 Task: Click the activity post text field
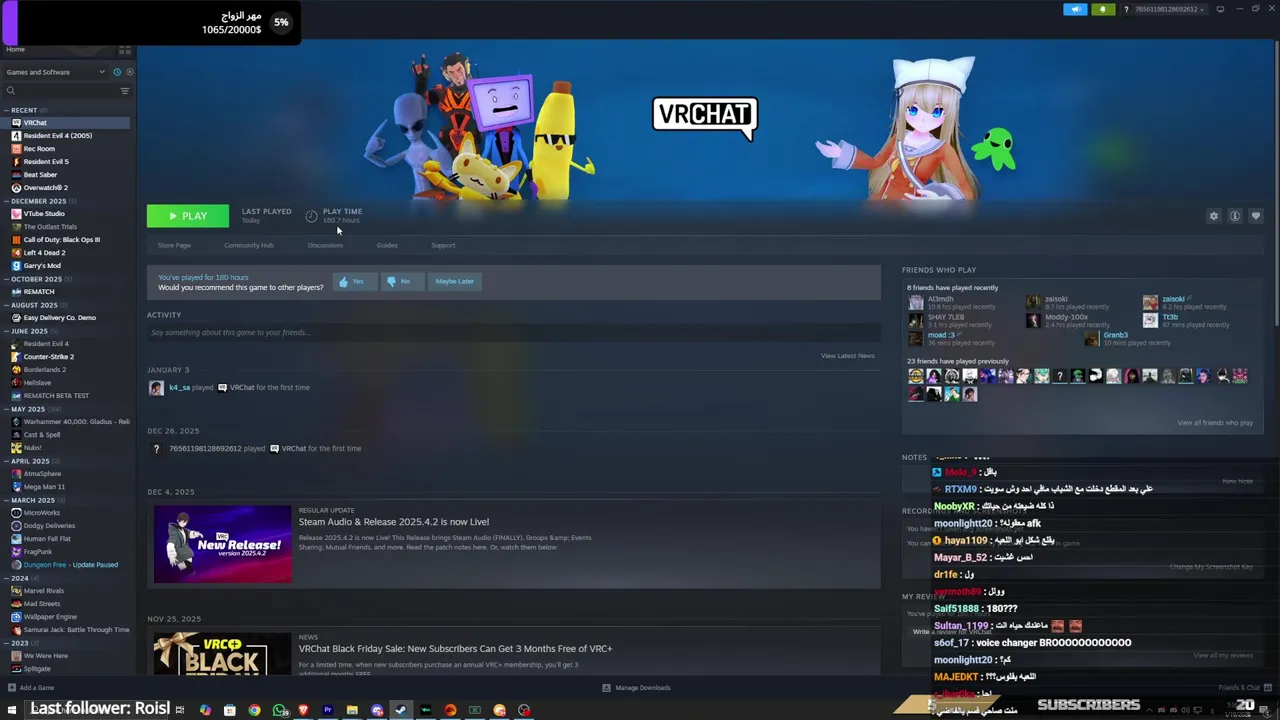513,332
